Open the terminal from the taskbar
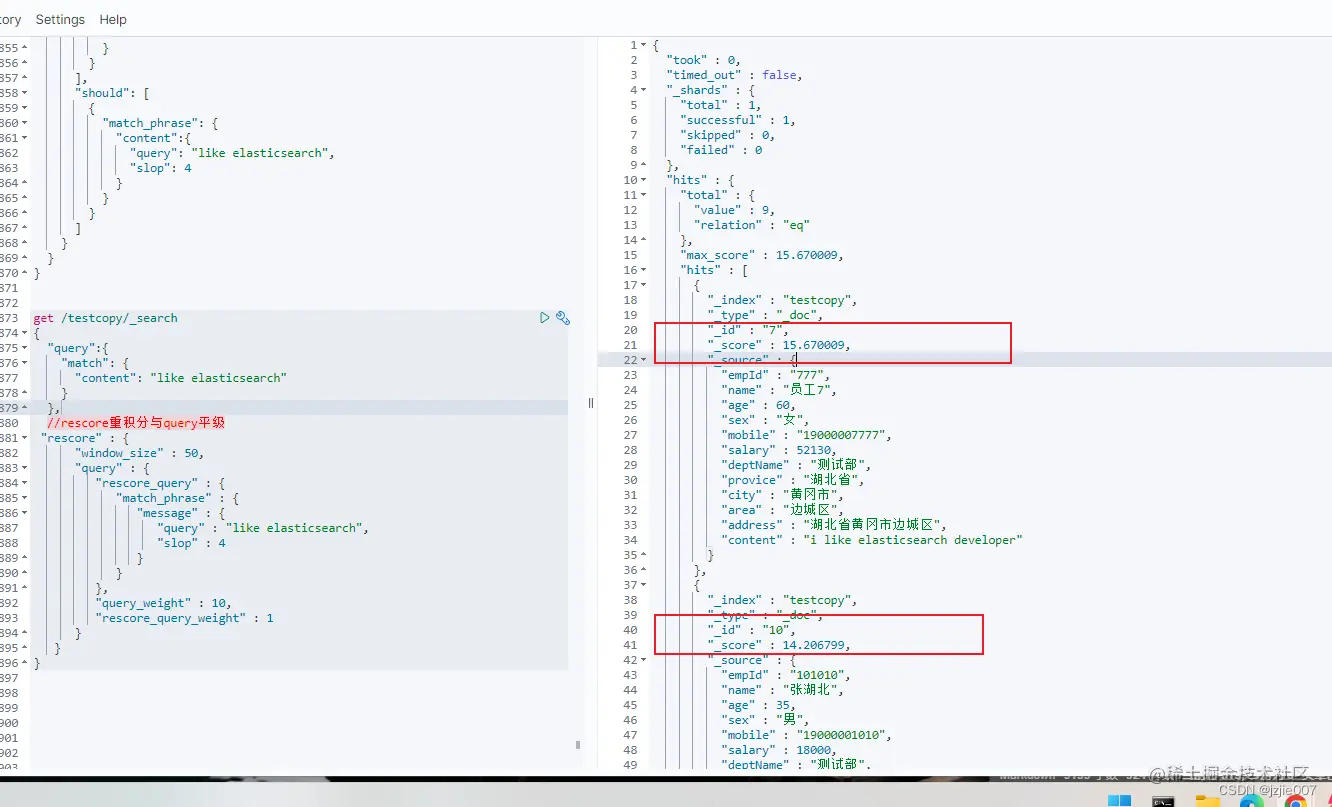The height and width of the screenshot is (807, 1332). tap(1163, 802)
